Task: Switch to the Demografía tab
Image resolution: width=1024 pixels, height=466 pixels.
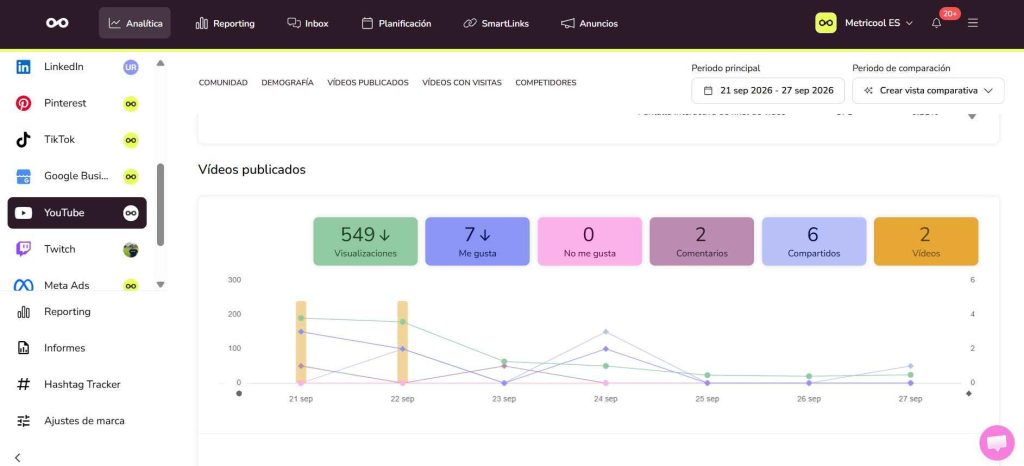Action: point(287,83)
